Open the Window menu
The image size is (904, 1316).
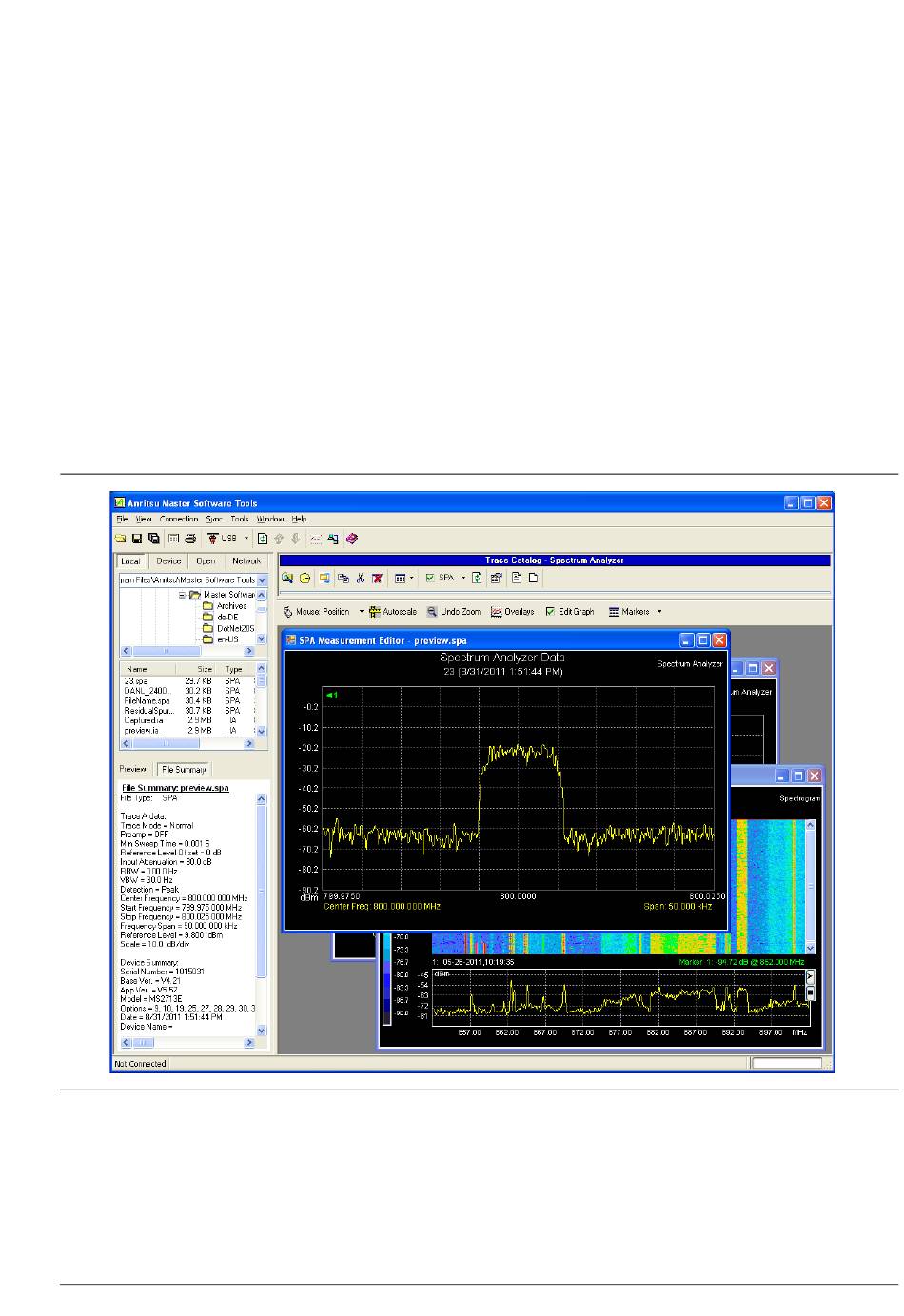[270, 520]
